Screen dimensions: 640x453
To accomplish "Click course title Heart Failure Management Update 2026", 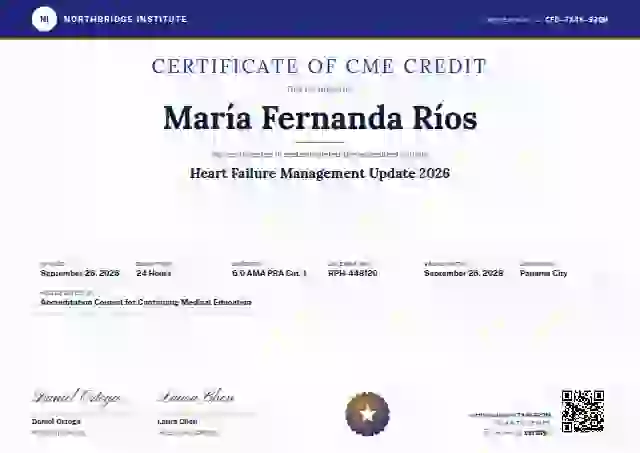I will pyautogui.click(x=320, y=173).
